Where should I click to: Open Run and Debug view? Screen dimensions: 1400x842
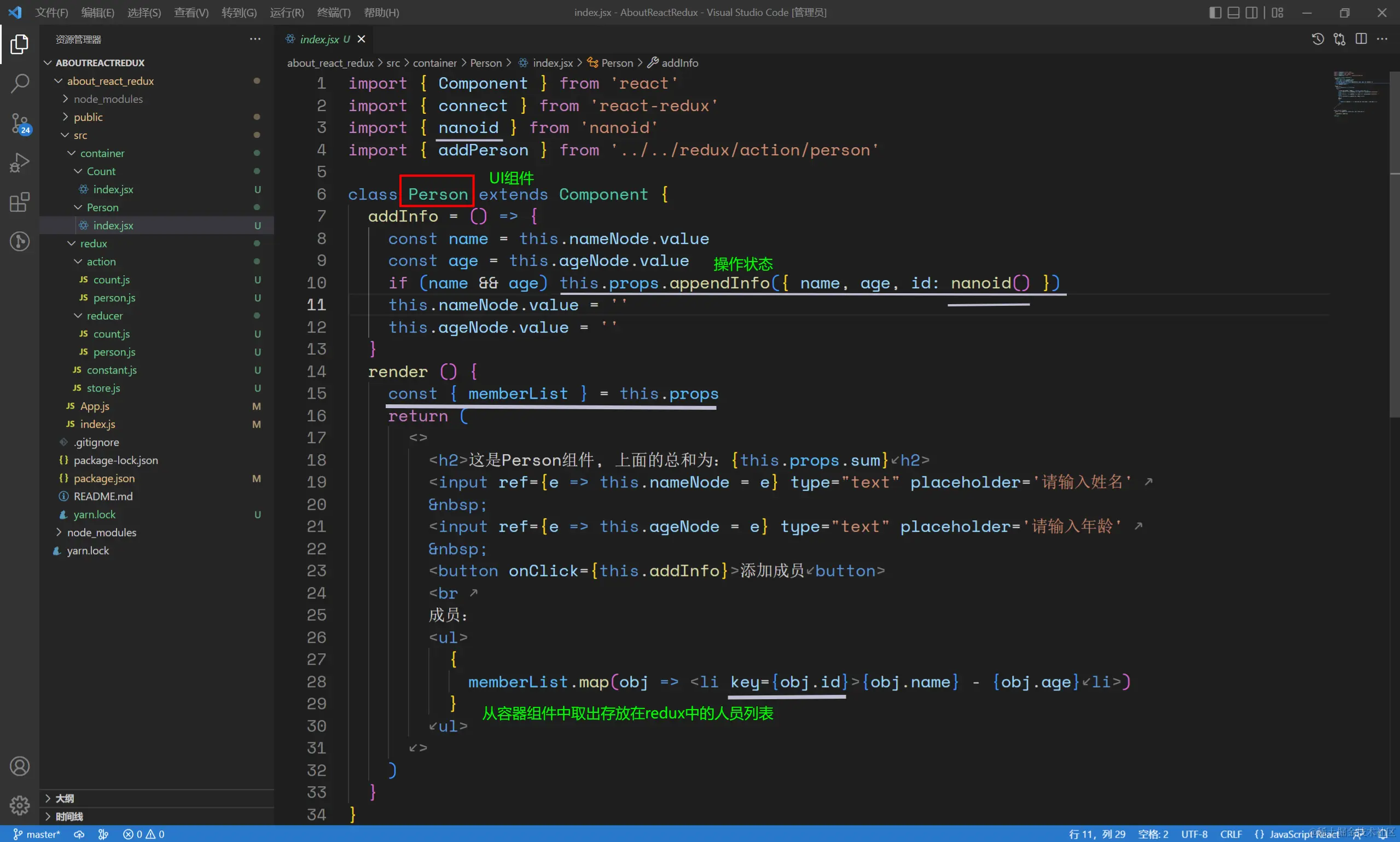point(19,163)
